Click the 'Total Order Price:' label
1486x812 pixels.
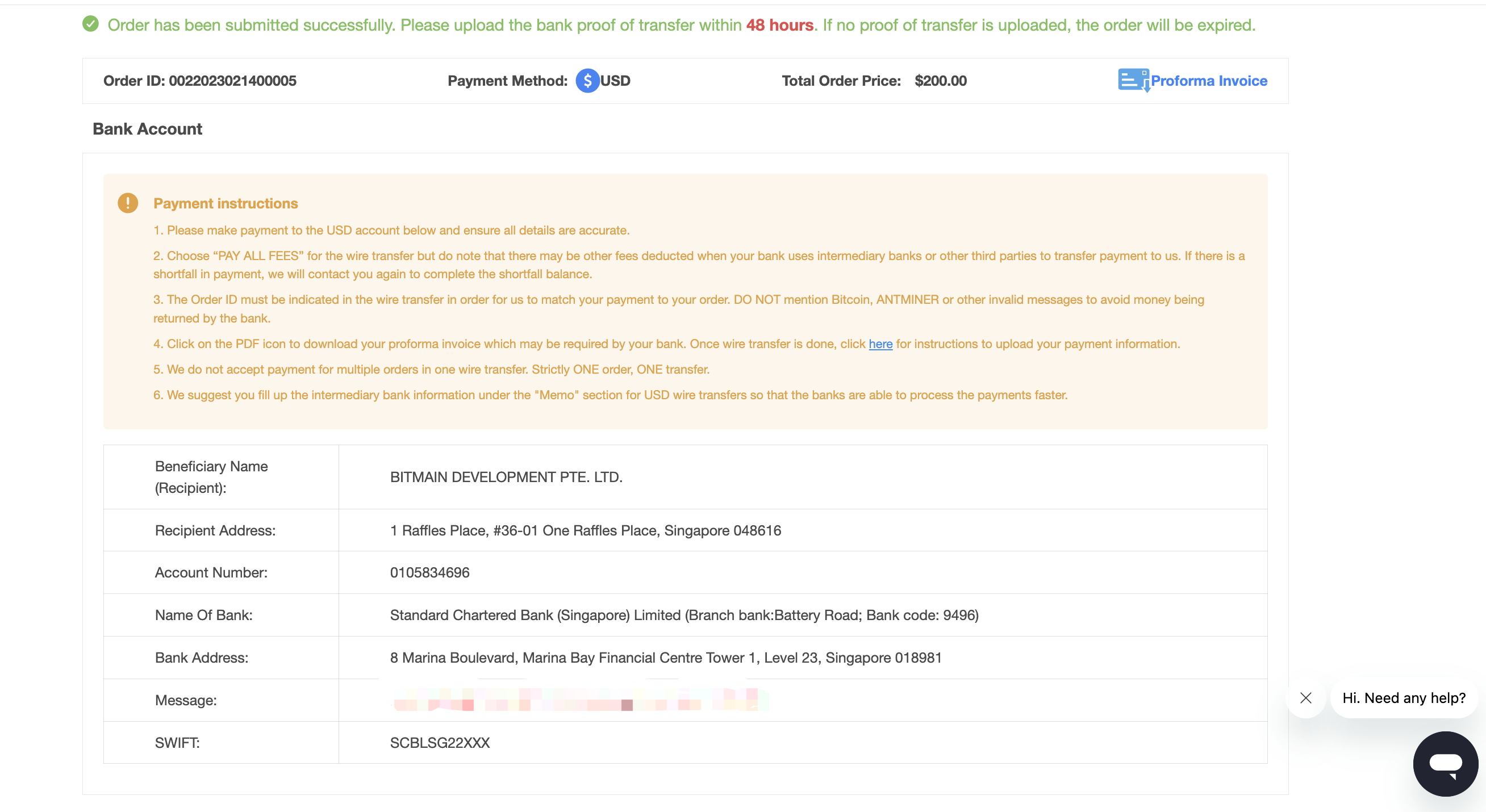click(841, 81)
